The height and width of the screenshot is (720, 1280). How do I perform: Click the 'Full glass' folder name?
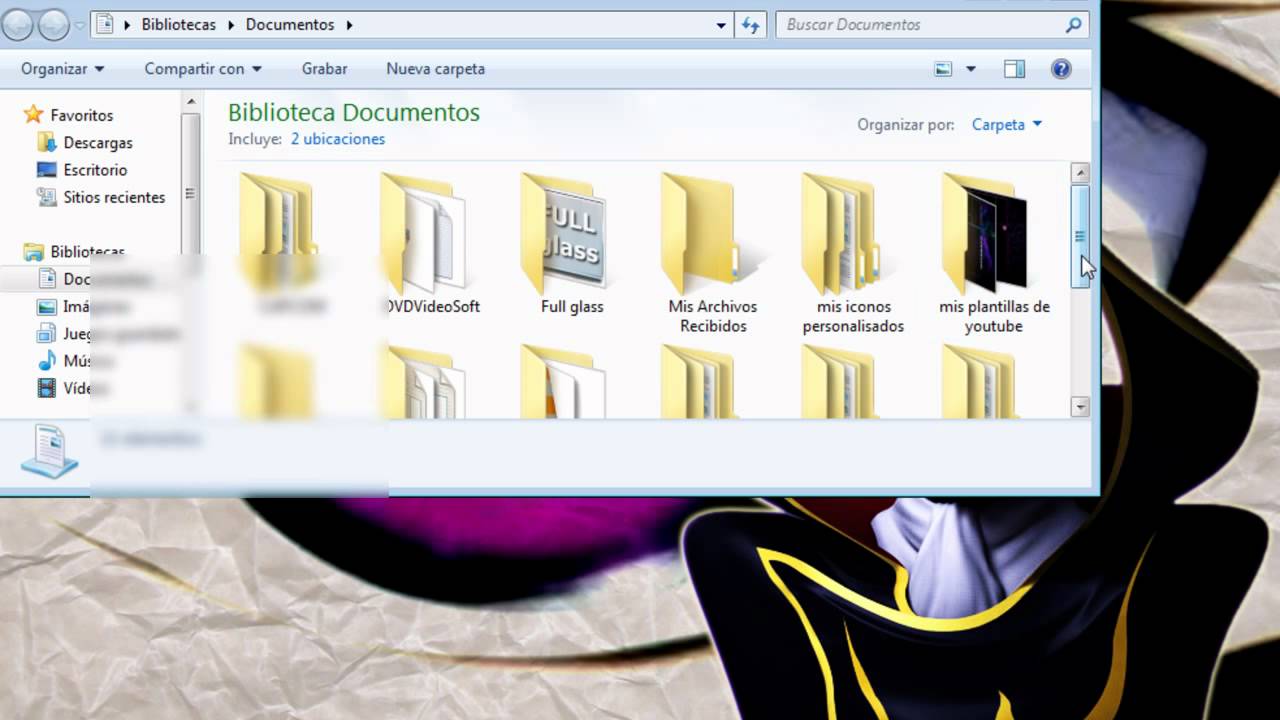572,307
